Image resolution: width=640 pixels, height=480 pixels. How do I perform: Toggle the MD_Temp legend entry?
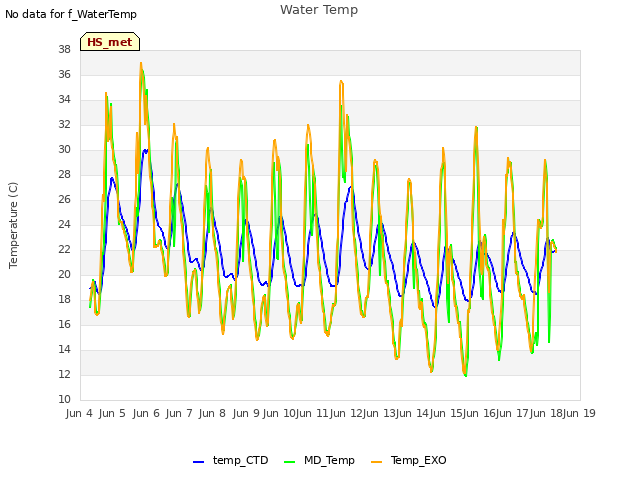319,460
